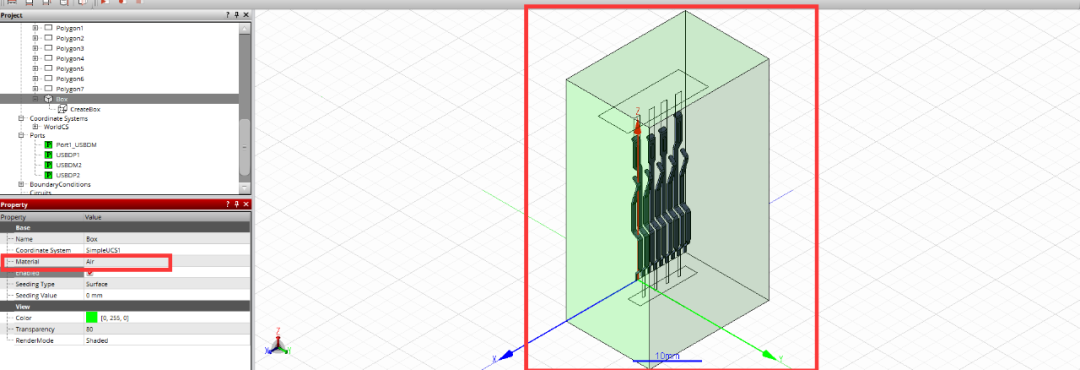Image resolution: width=1080 pixels, height=370 pixels.
Task: Expand the Polygon7 tree node
Action: coord(36,89)
